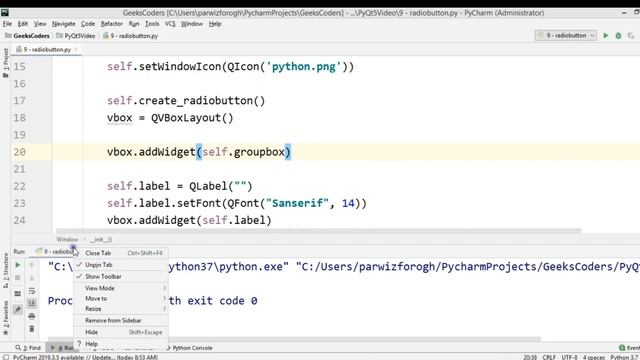
Task: Open the Edit menu
Action: click(x=23, y=24)
